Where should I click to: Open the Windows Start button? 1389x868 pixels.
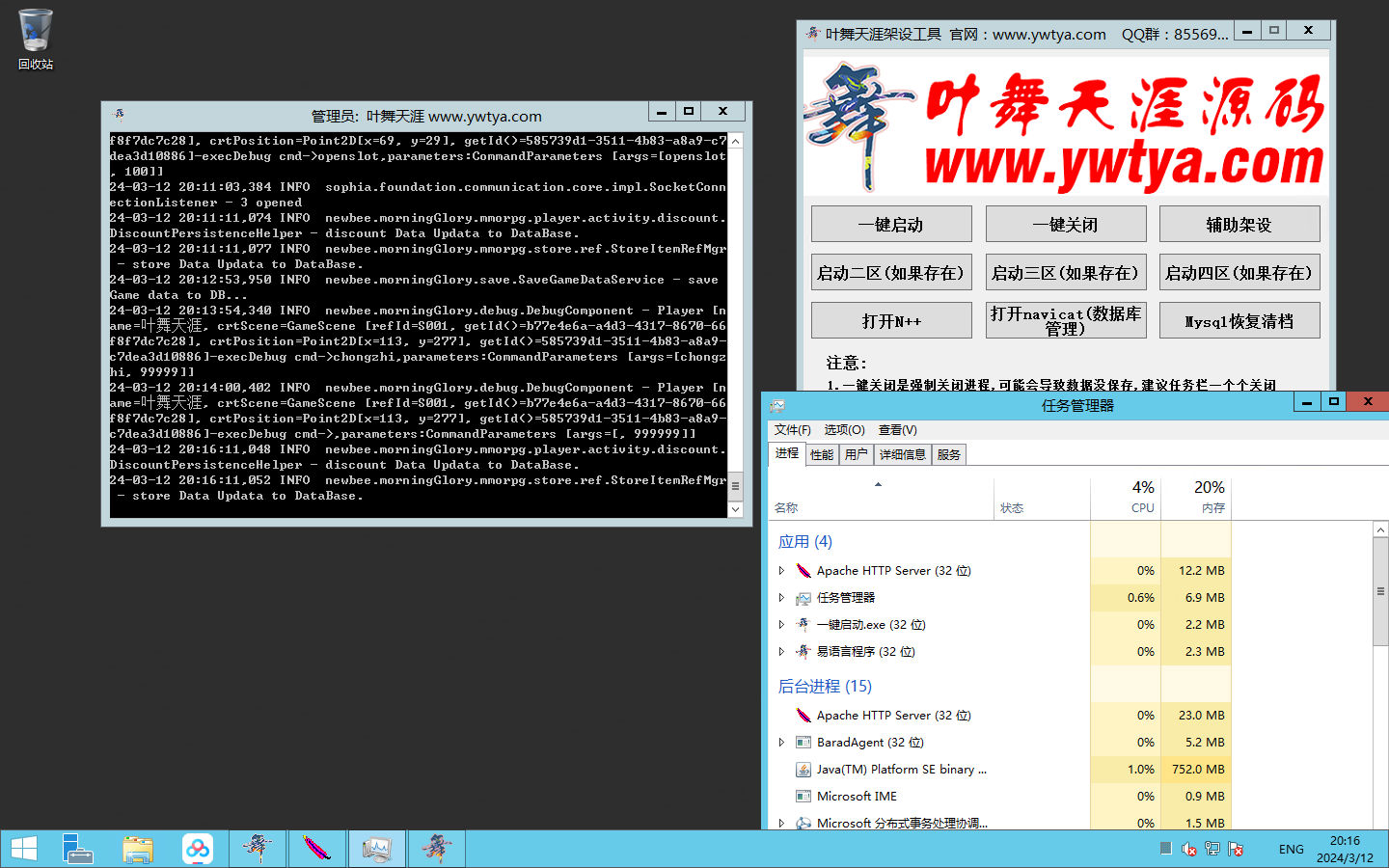(x=24, y=849)
